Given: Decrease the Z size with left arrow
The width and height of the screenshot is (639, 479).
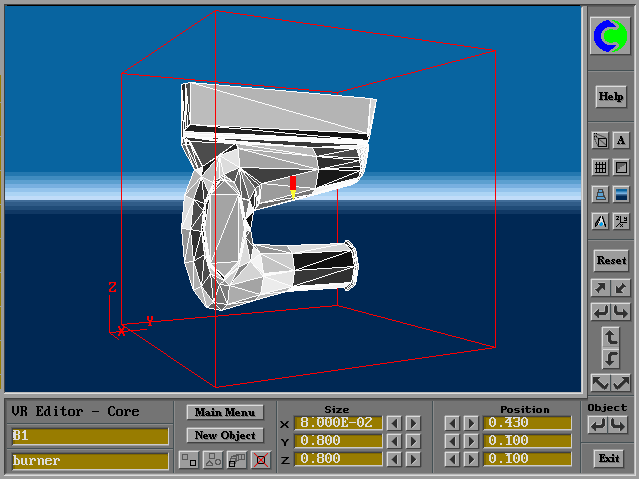Looking at the screenshot, I should [x=395, y=459].
